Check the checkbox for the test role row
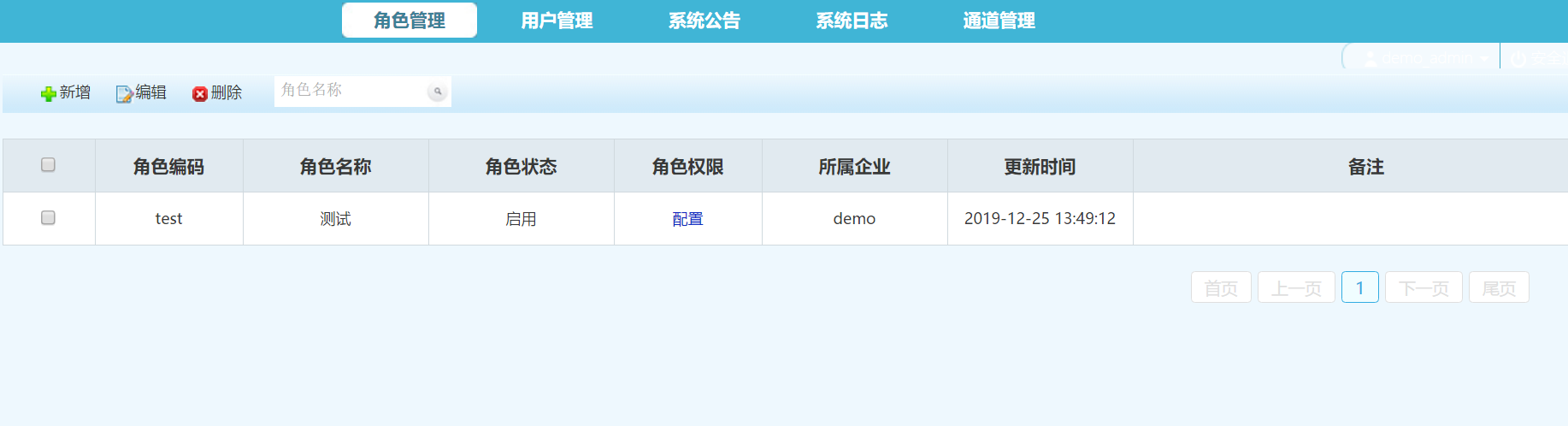 click(x=49, y=218)
